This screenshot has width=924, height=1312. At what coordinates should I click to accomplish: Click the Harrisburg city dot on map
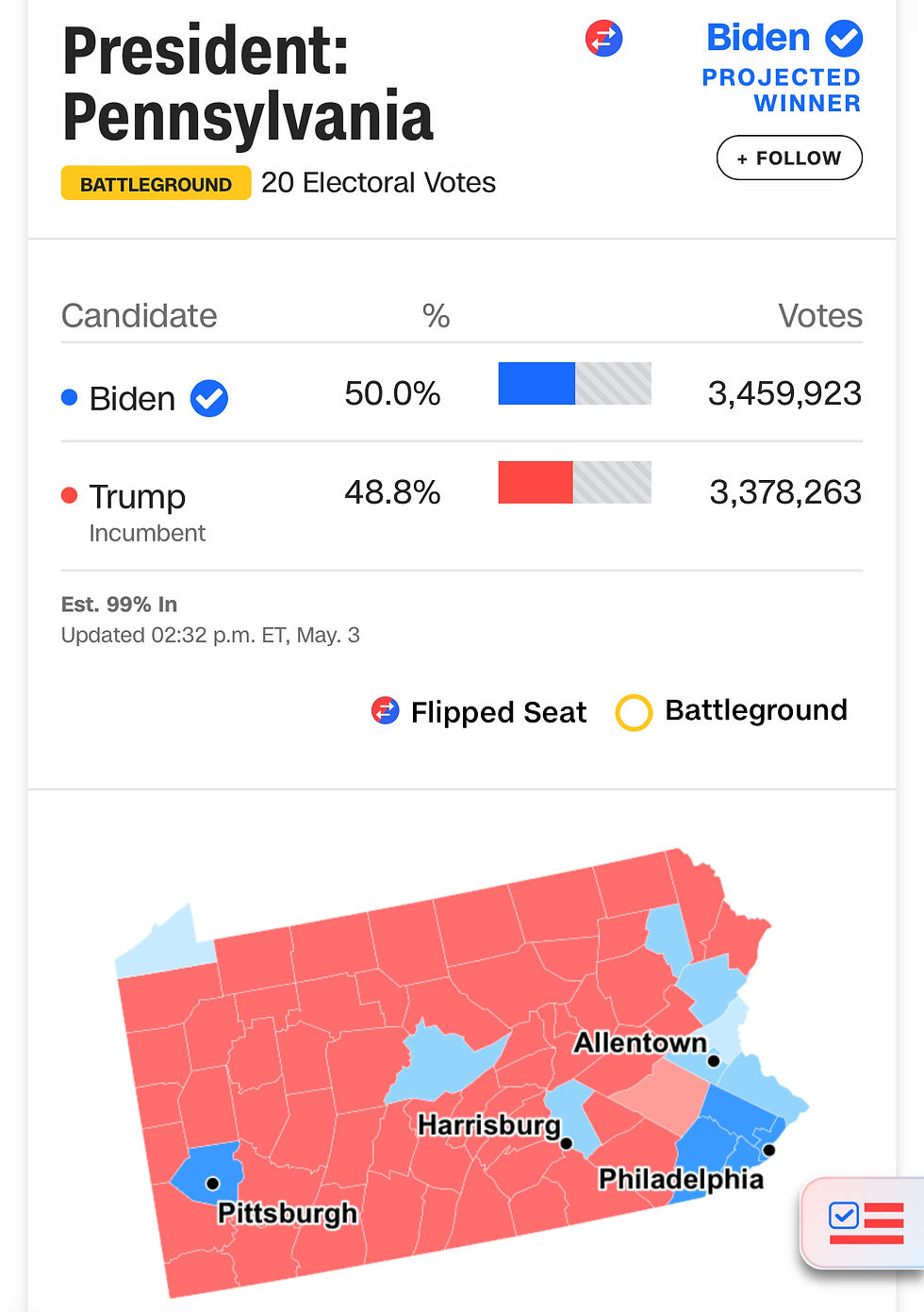(567, 1143)
